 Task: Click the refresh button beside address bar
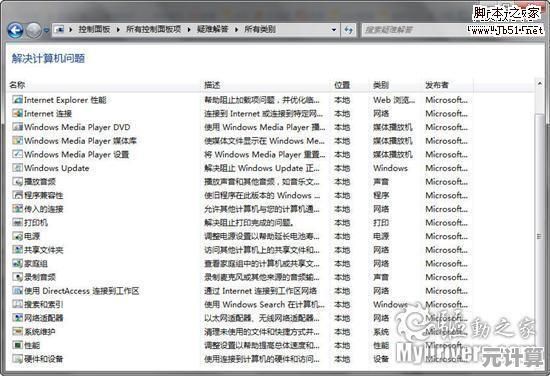click(348, 30)
